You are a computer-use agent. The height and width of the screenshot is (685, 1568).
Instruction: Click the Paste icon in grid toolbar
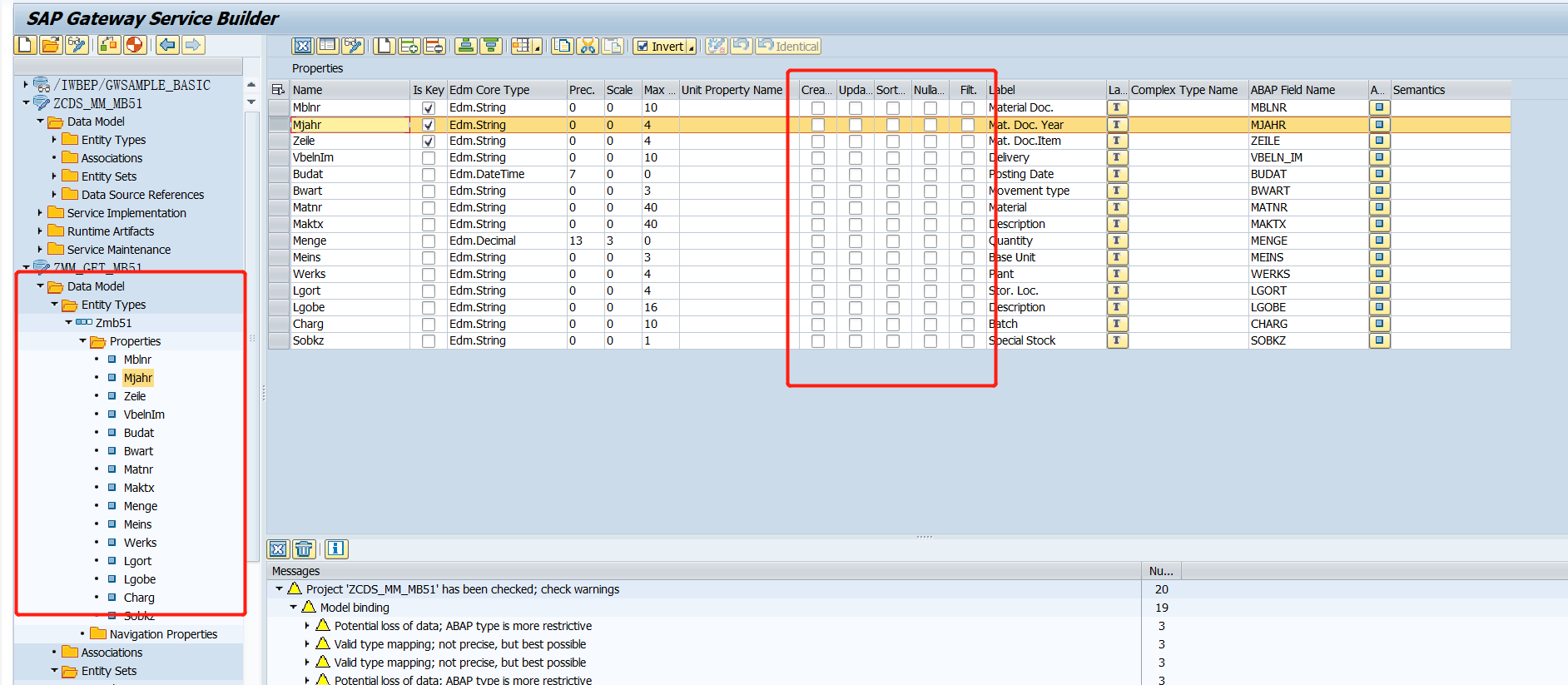(613, 47)
